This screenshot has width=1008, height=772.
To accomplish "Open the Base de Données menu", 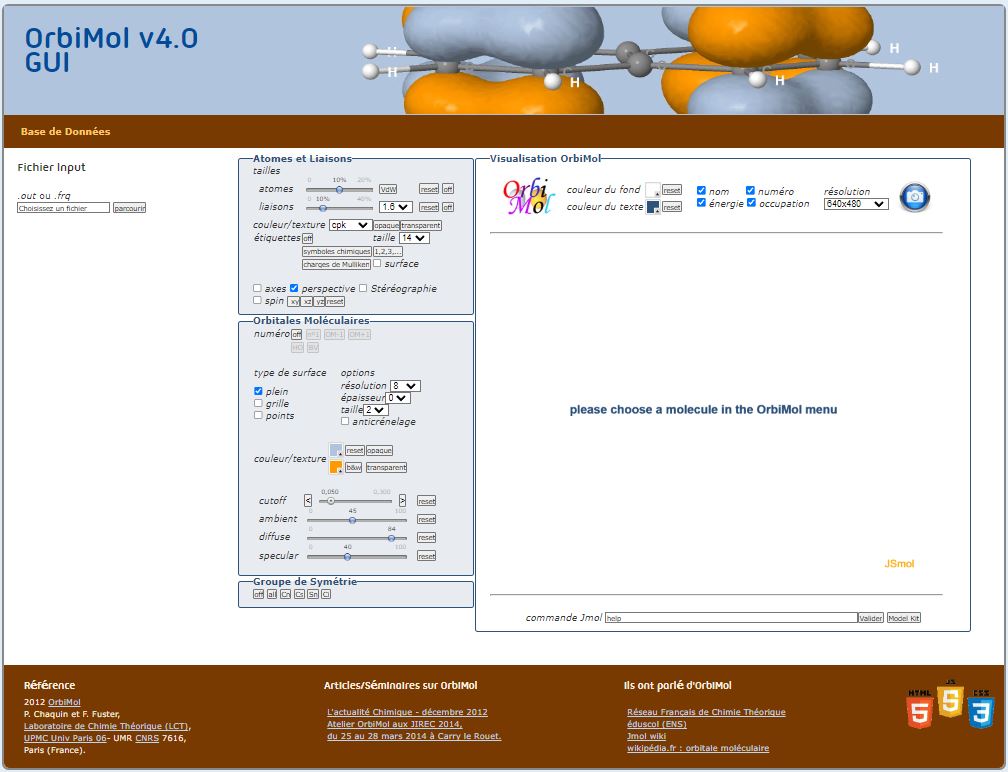I will coord(66,132).
